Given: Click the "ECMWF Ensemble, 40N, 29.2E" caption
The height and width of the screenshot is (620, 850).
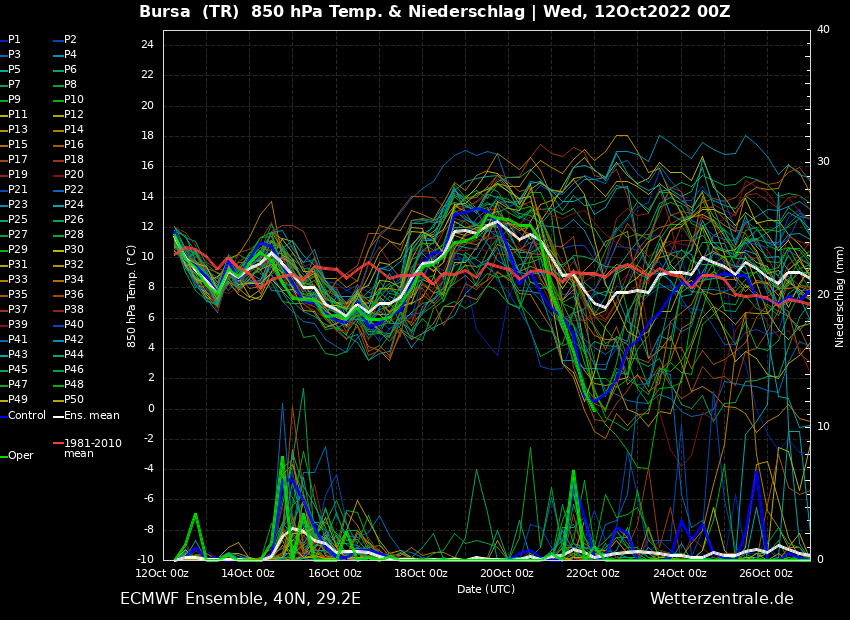Looking at the screenshot, I should coord(240,599).
